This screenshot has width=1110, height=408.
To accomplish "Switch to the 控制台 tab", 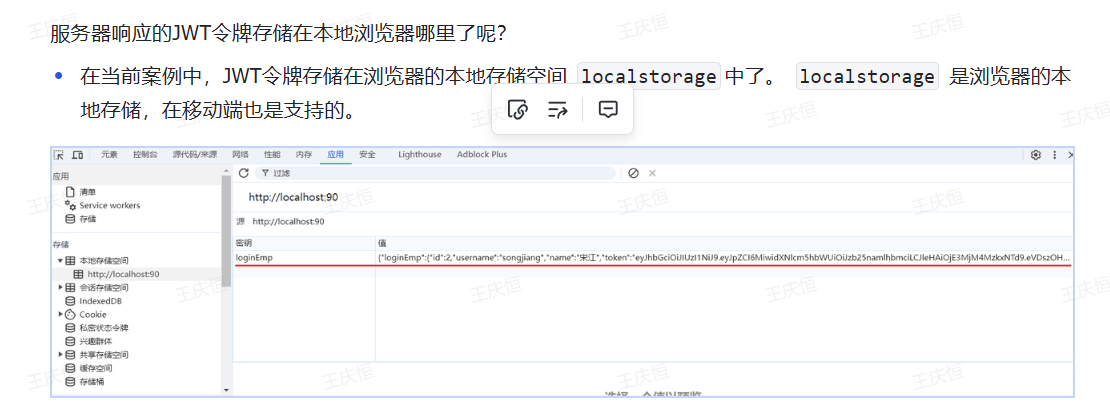I will (x=145, y=155).
